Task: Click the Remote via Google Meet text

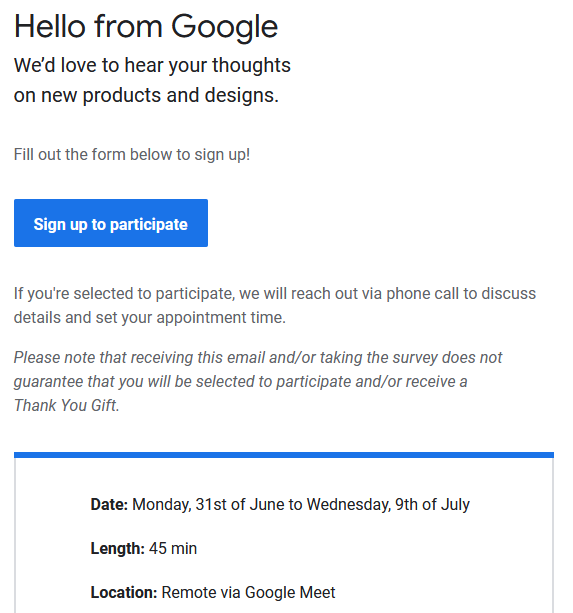Action: [249, 593]
